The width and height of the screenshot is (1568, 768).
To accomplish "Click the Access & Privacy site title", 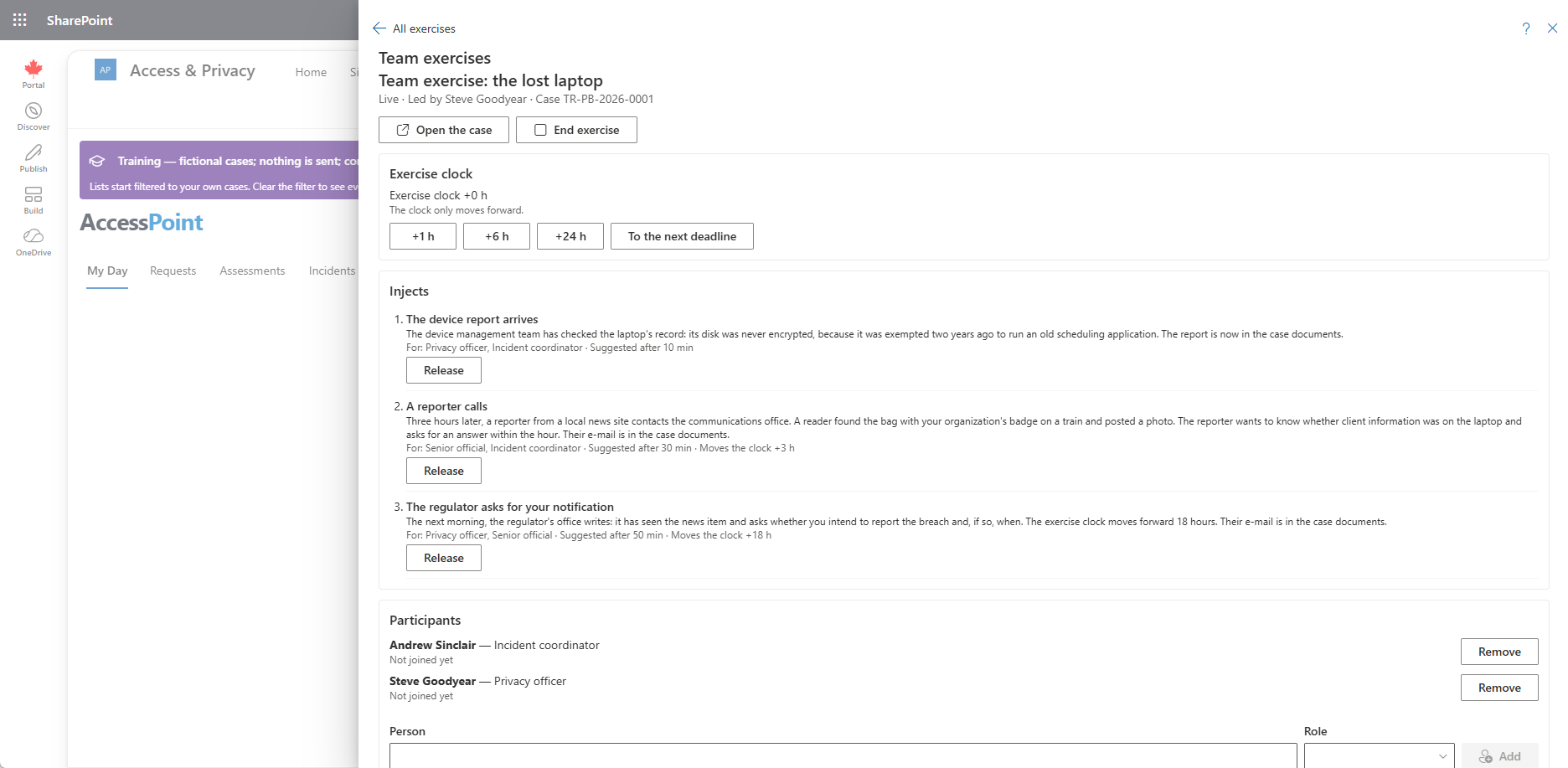I will coord(193,70).
